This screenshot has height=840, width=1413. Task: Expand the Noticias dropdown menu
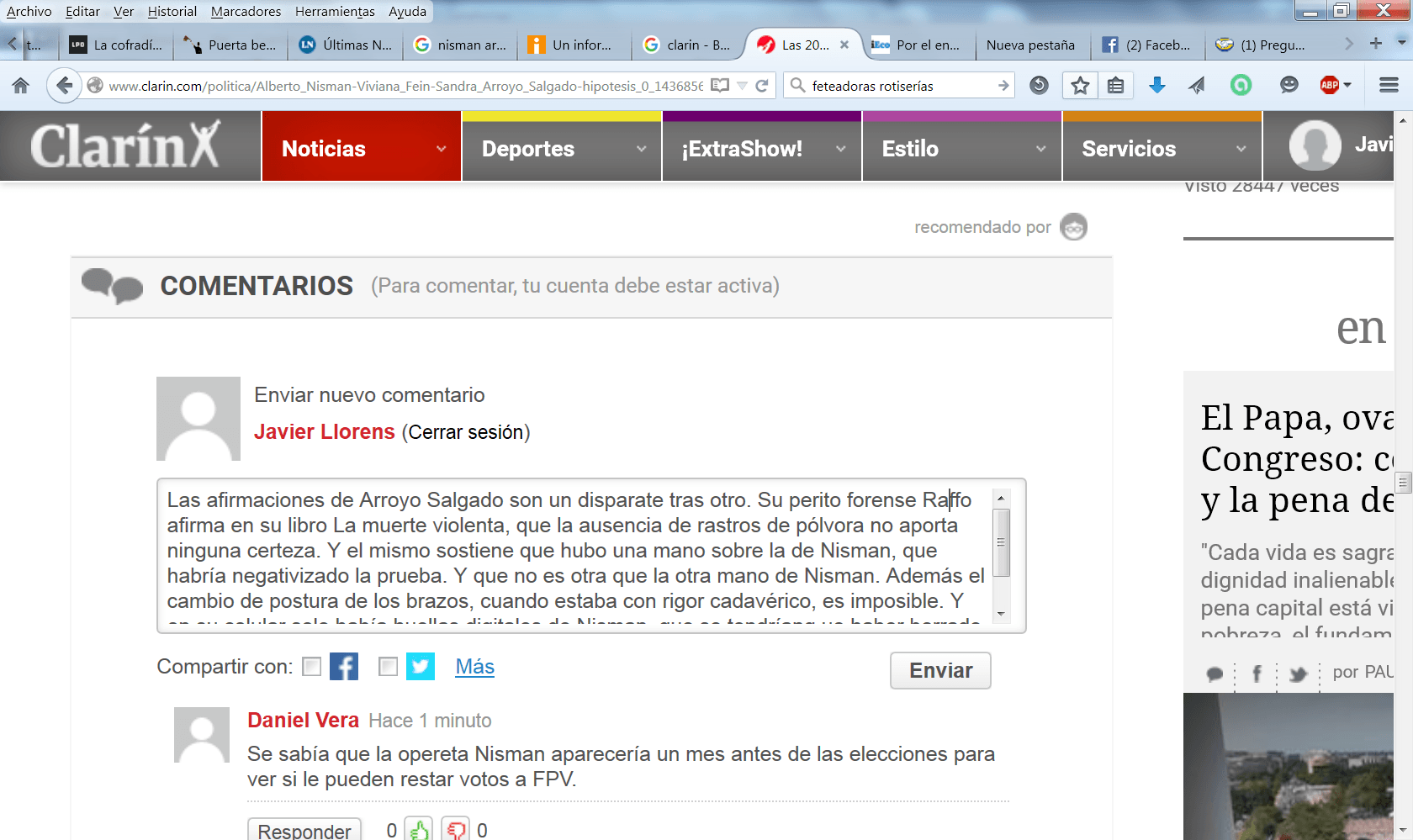pos(442,149)
